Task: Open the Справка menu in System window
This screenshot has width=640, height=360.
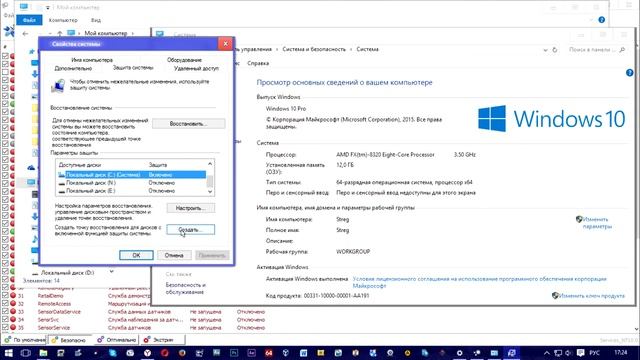Action: tap(258, 63)
